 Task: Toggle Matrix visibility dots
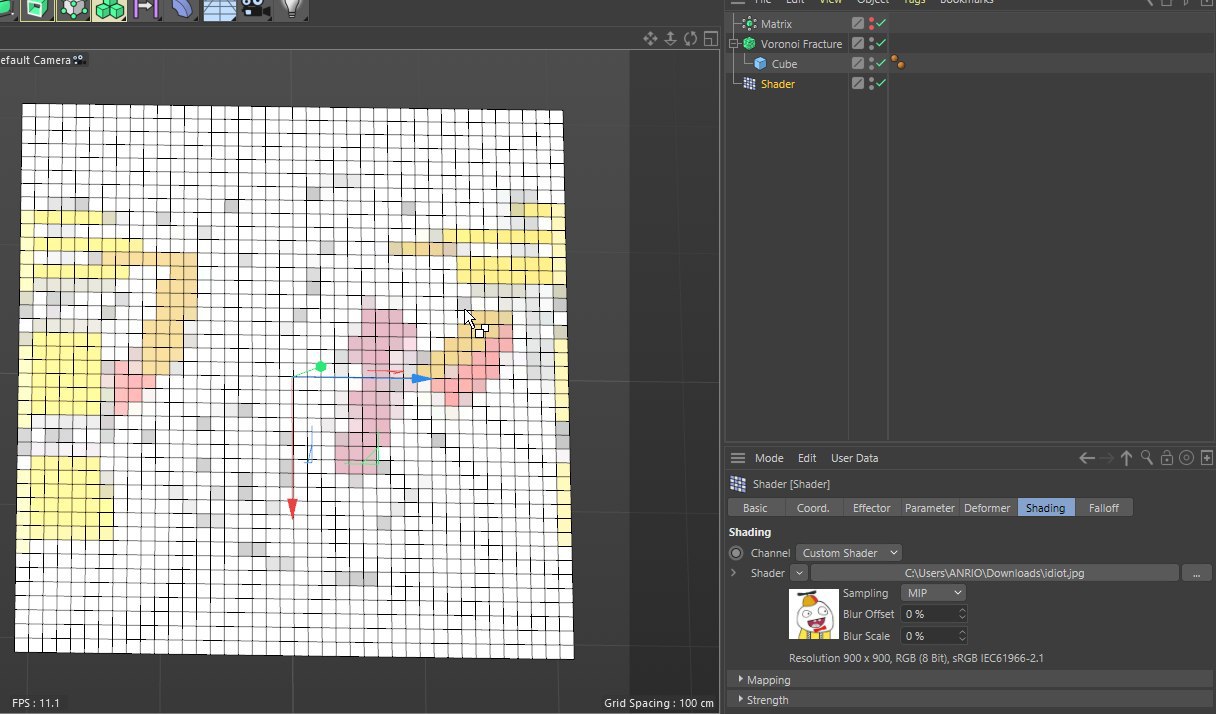pyautogui.click(x=871, y=23)
